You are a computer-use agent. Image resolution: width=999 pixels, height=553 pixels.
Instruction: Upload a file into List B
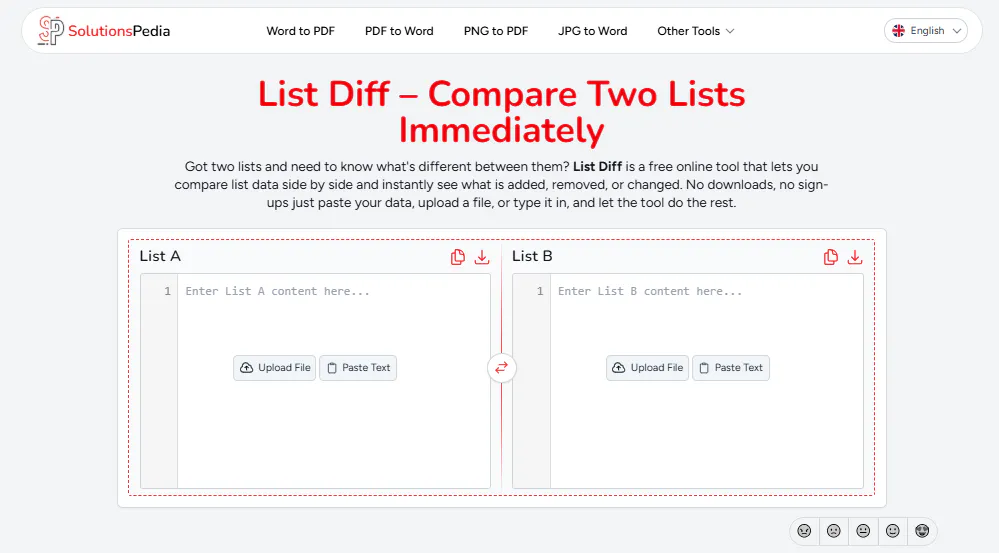click(647, 368)
